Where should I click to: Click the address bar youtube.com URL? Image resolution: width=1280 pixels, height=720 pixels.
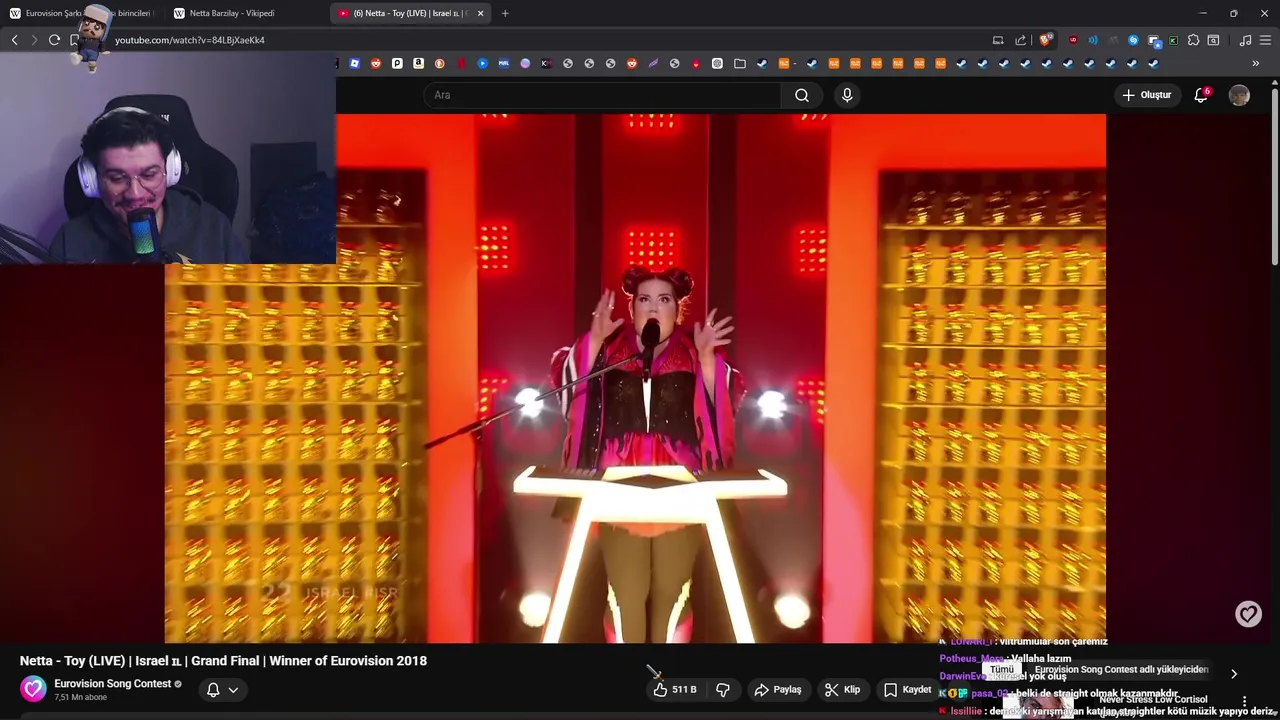point(190,40)
